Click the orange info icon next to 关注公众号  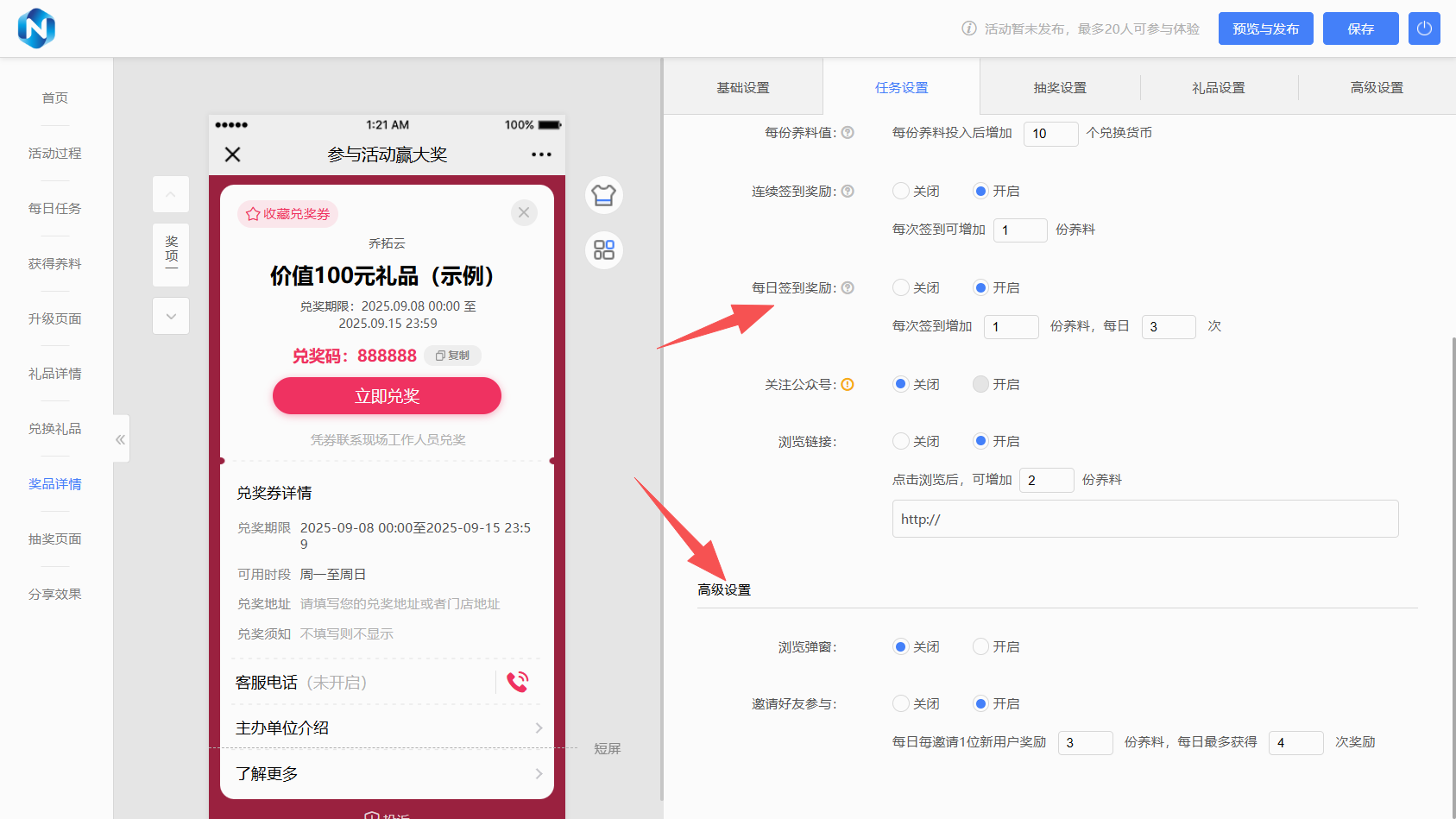tap(848, 385)
